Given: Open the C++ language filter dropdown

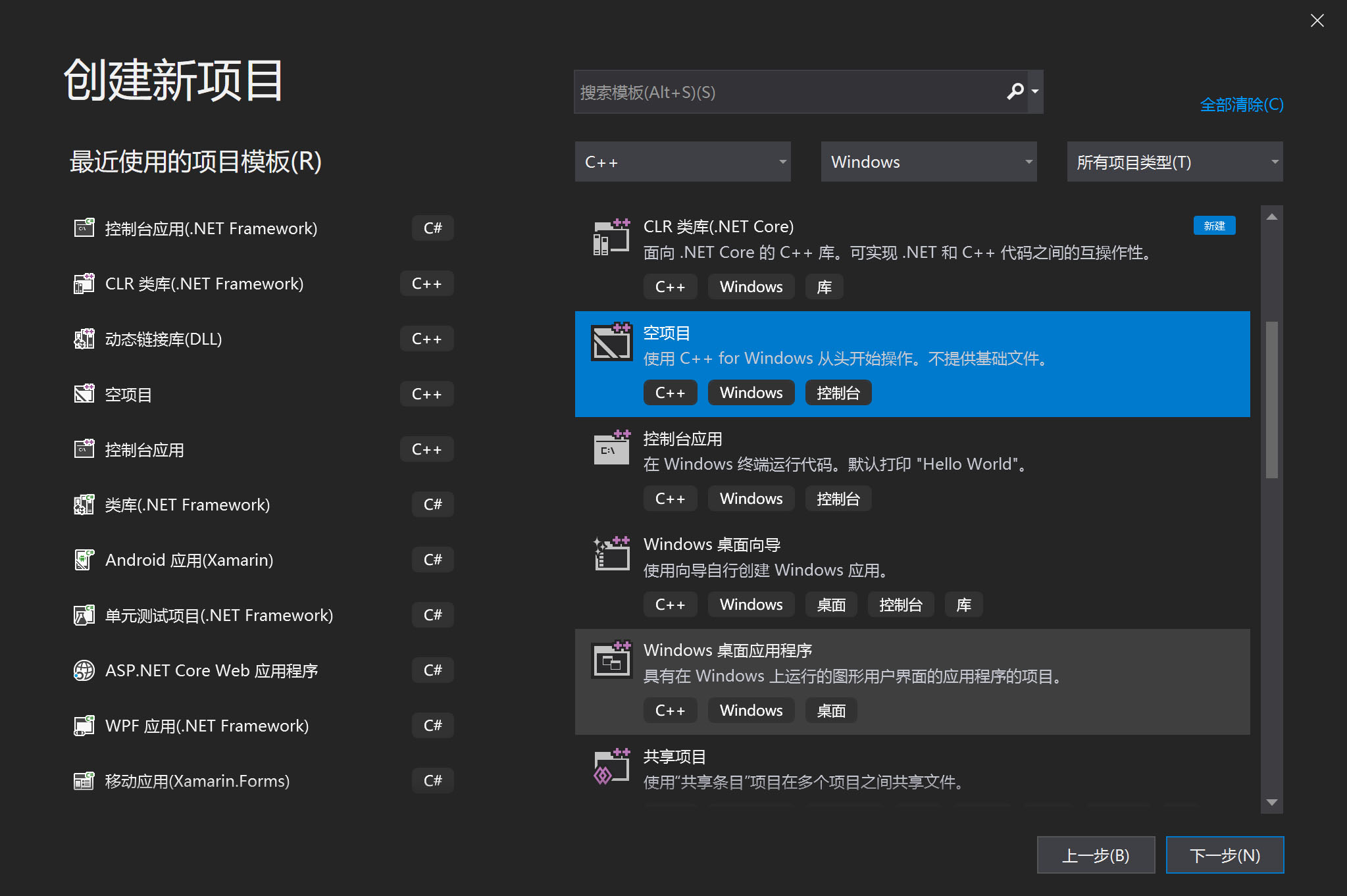Looking at the screenshot, I should pos(682,162).
